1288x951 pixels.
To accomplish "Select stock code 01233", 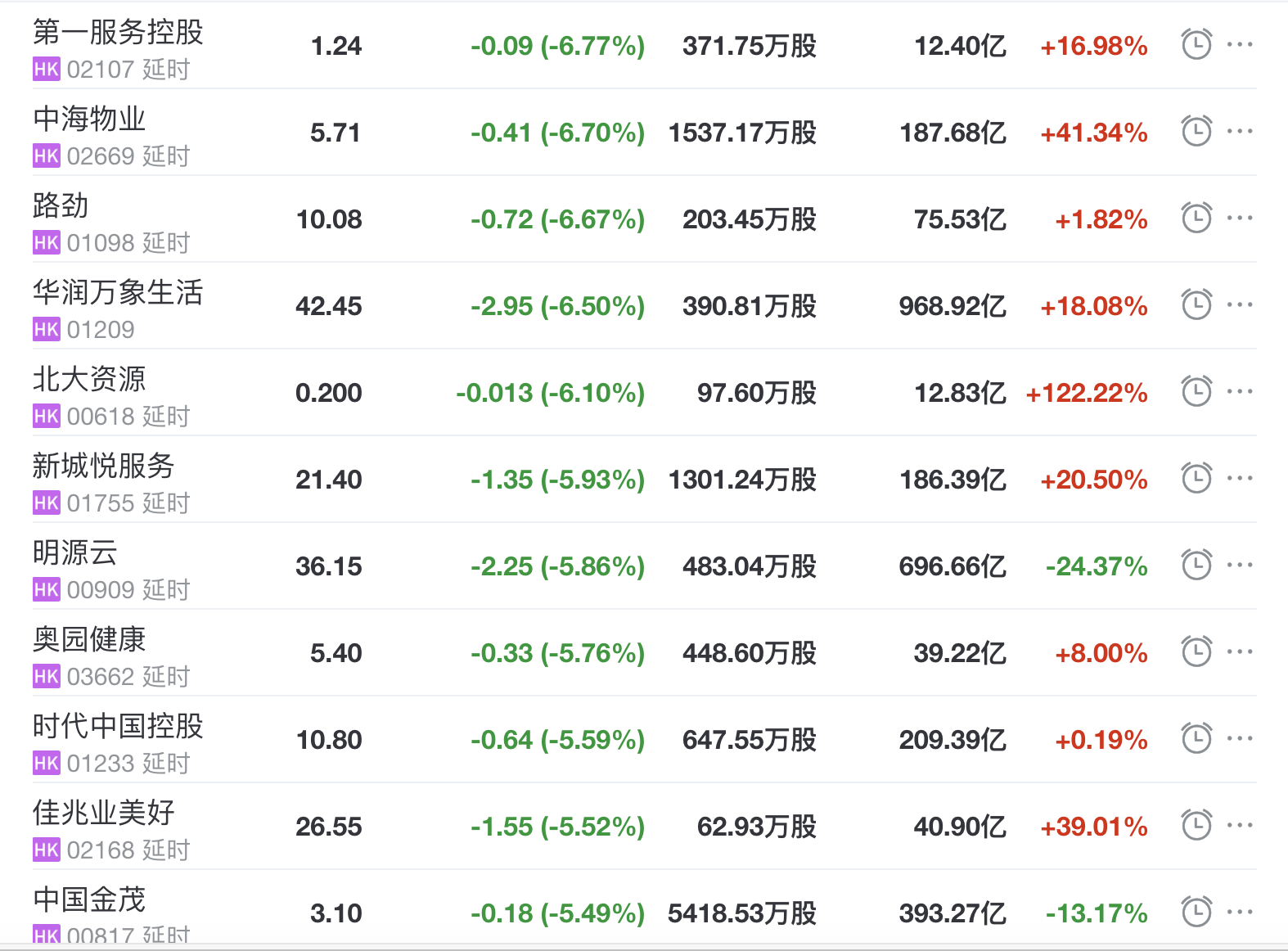I will pos(101,764).
